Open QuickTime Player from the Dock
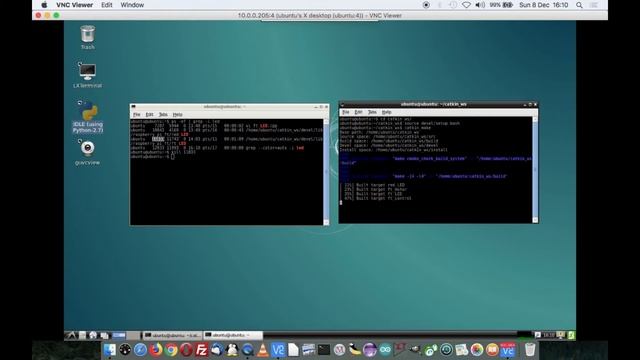The height and width of the screenshot is (360, 640). click(x=247, y=350)
